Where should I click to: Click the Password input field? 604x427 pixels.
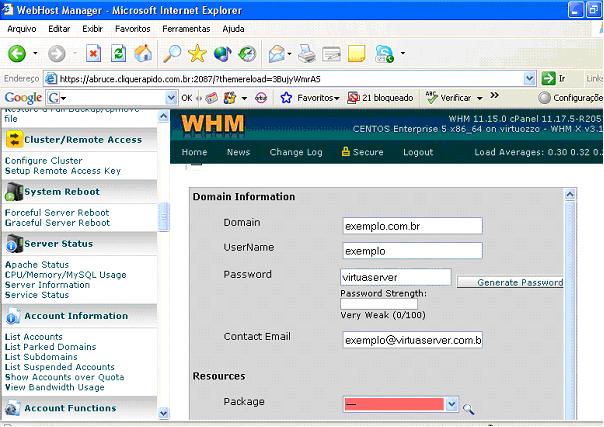pos(396,277)
